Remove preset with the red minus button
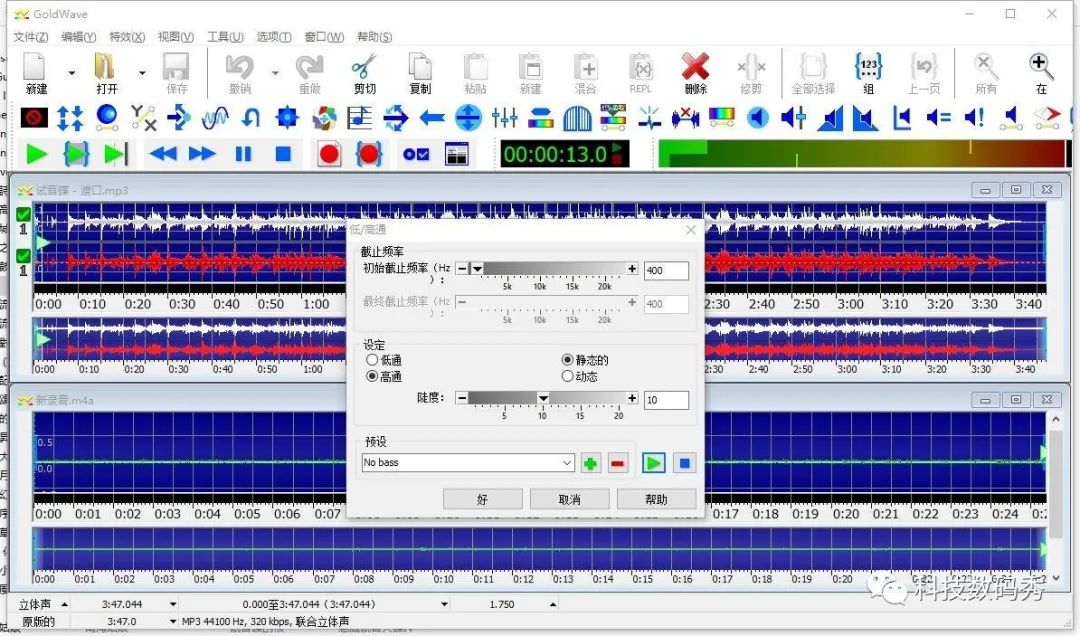 click(x=618, y=463)
